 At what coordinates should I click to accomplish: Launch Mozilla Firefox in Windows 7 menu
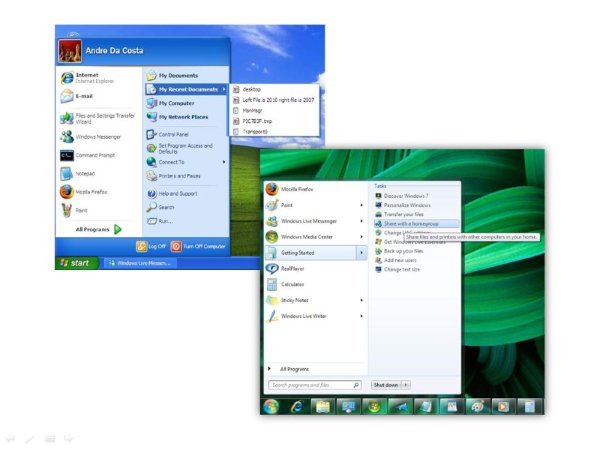289,189
